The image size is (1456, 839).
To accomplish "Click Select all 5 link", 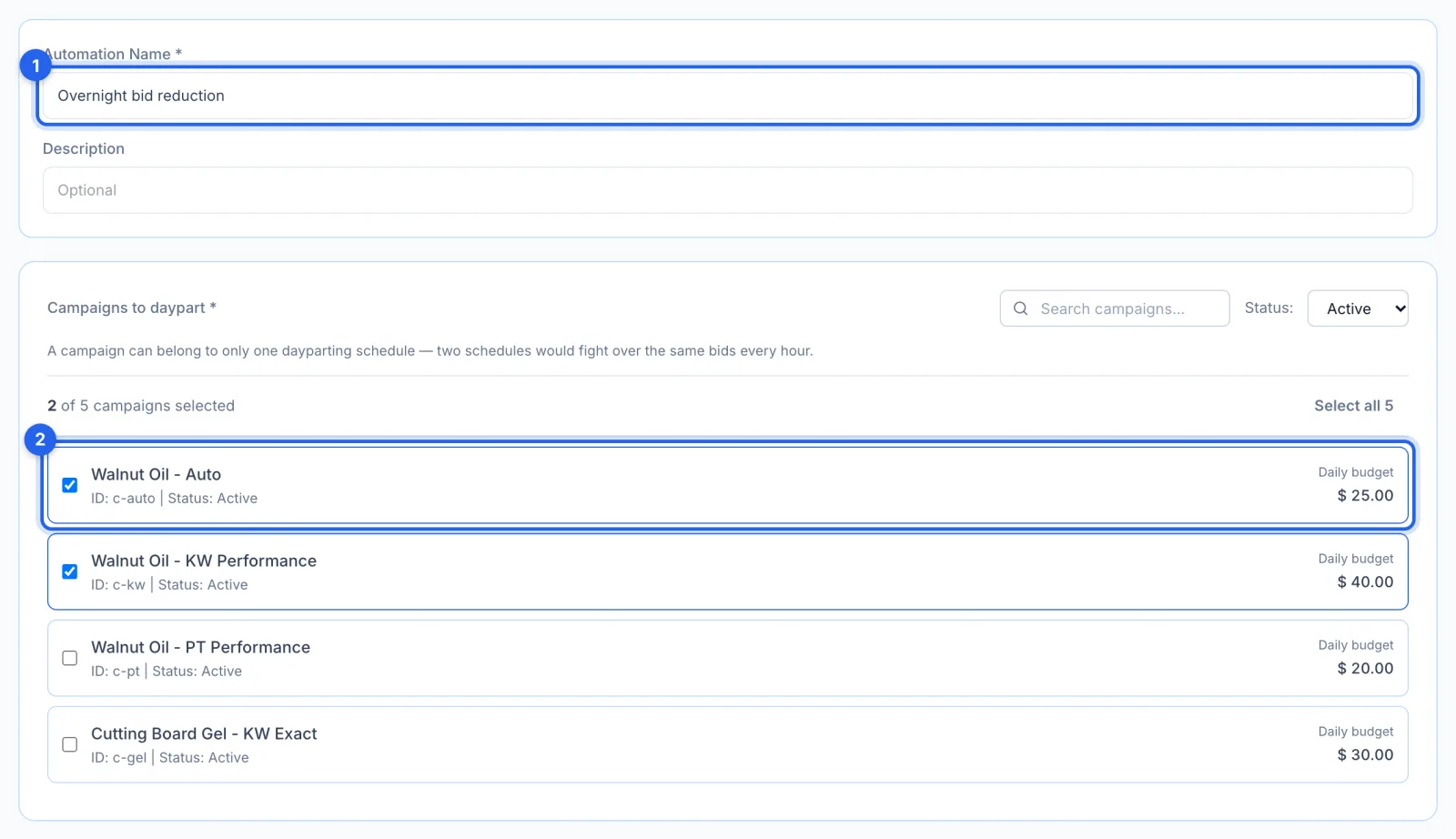I will pos(1353,406).
